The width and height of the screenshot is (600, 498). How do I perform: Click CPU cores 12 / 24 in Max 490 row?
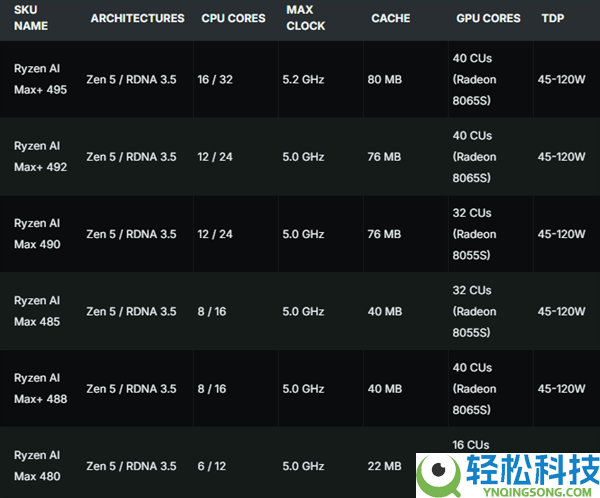[x=215, y=234]
